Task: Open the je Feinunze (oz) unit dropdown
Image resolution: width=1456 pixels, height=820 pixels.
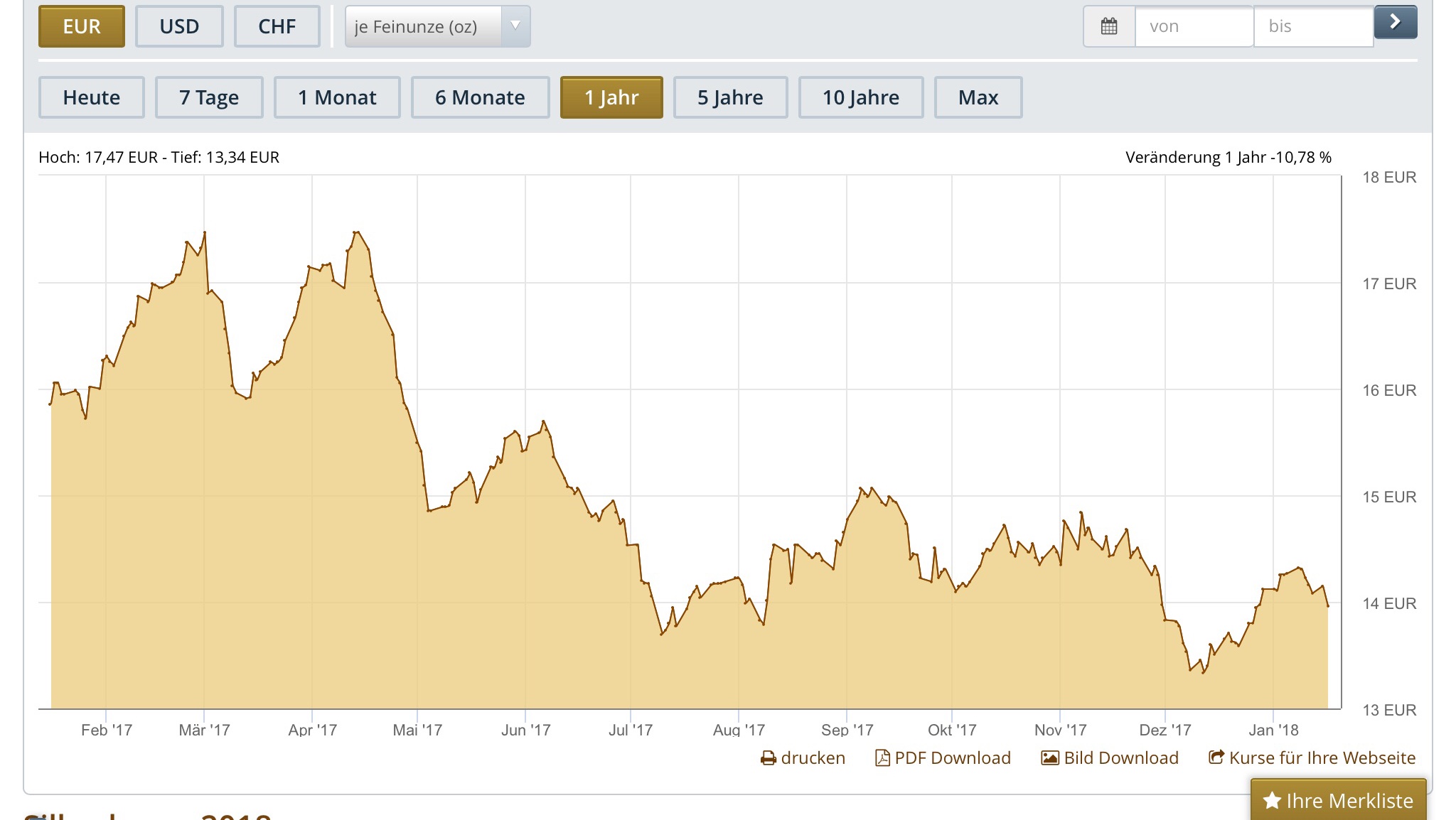Action: [x=425, y=27]
